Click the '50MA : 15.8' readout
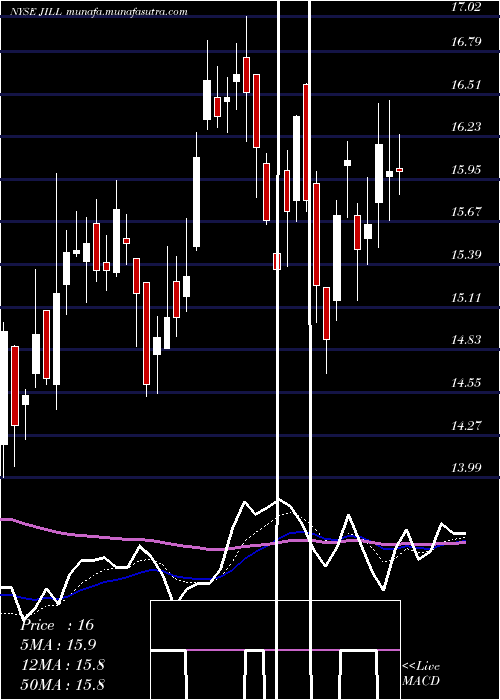Viewport: 500px width, 700px height. click(x=62, y=684)
